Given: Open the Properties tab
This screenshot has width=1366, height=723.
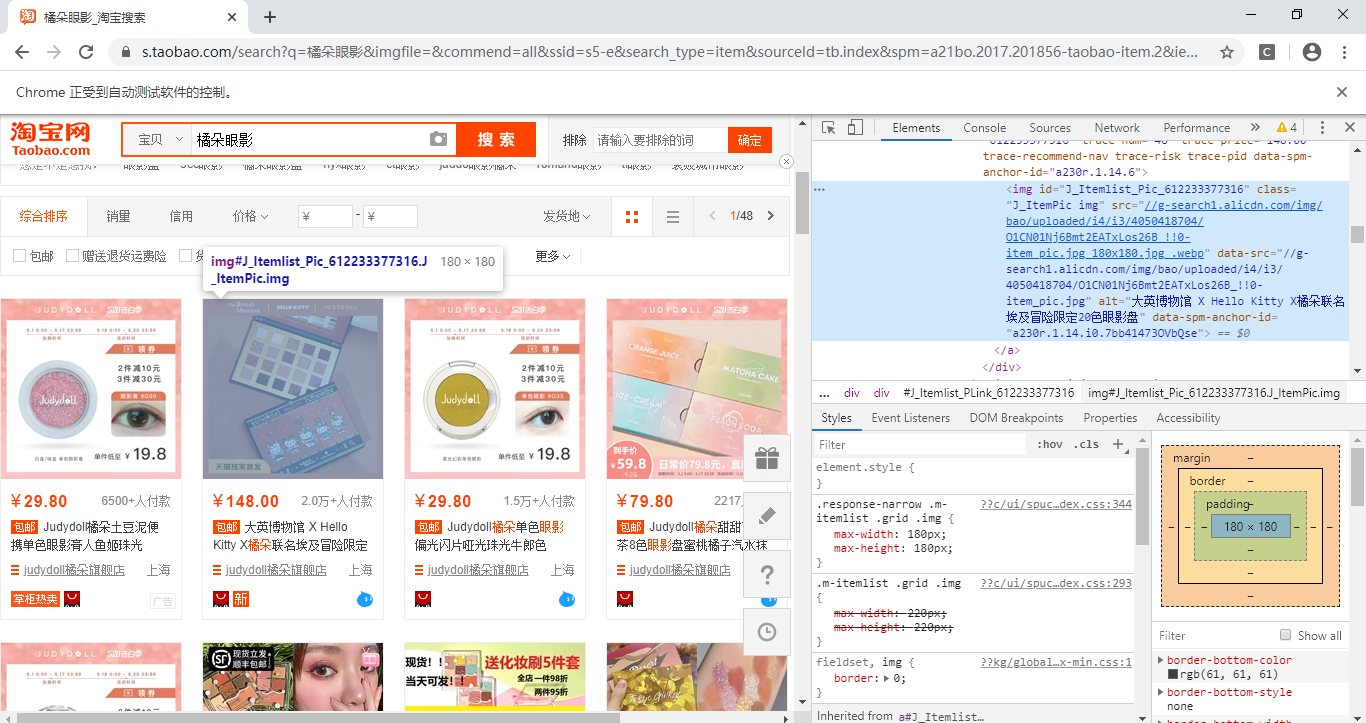Looking at the screenshot, I should (1110, 418).
